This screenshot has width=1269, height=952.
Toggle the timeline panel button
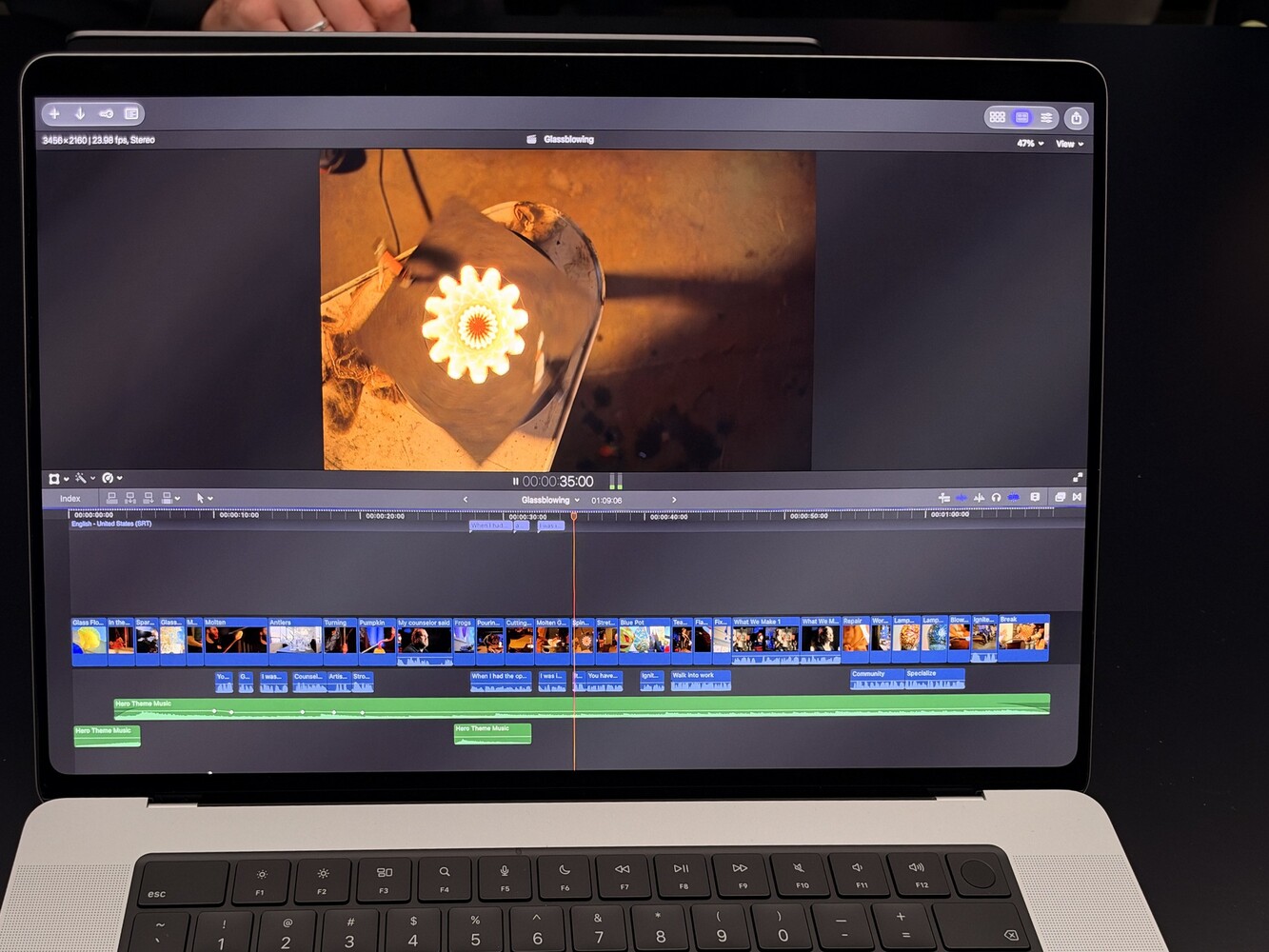[1021, 117]
